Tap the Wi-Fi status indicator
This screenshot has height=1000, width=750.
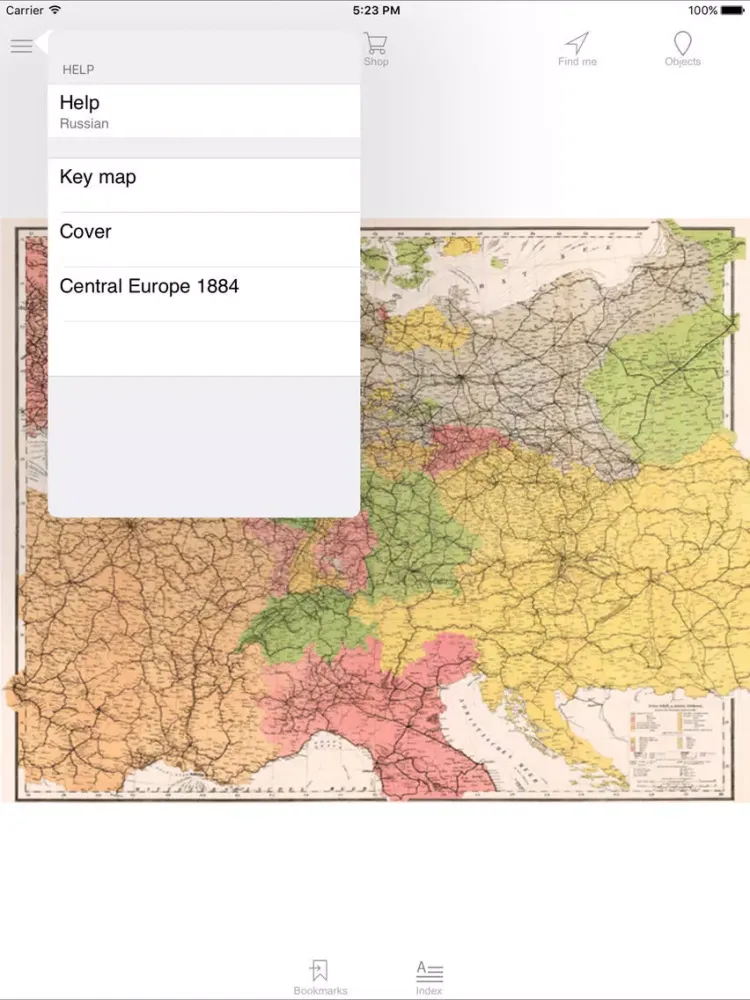(55, 10)
